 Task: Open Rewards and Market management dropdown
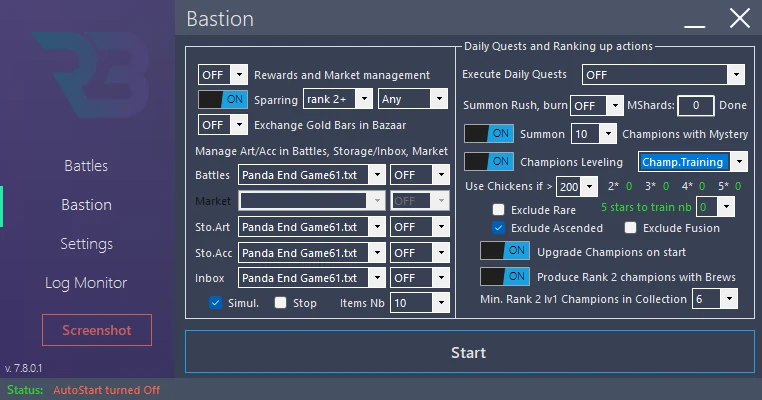pos(223,75)
